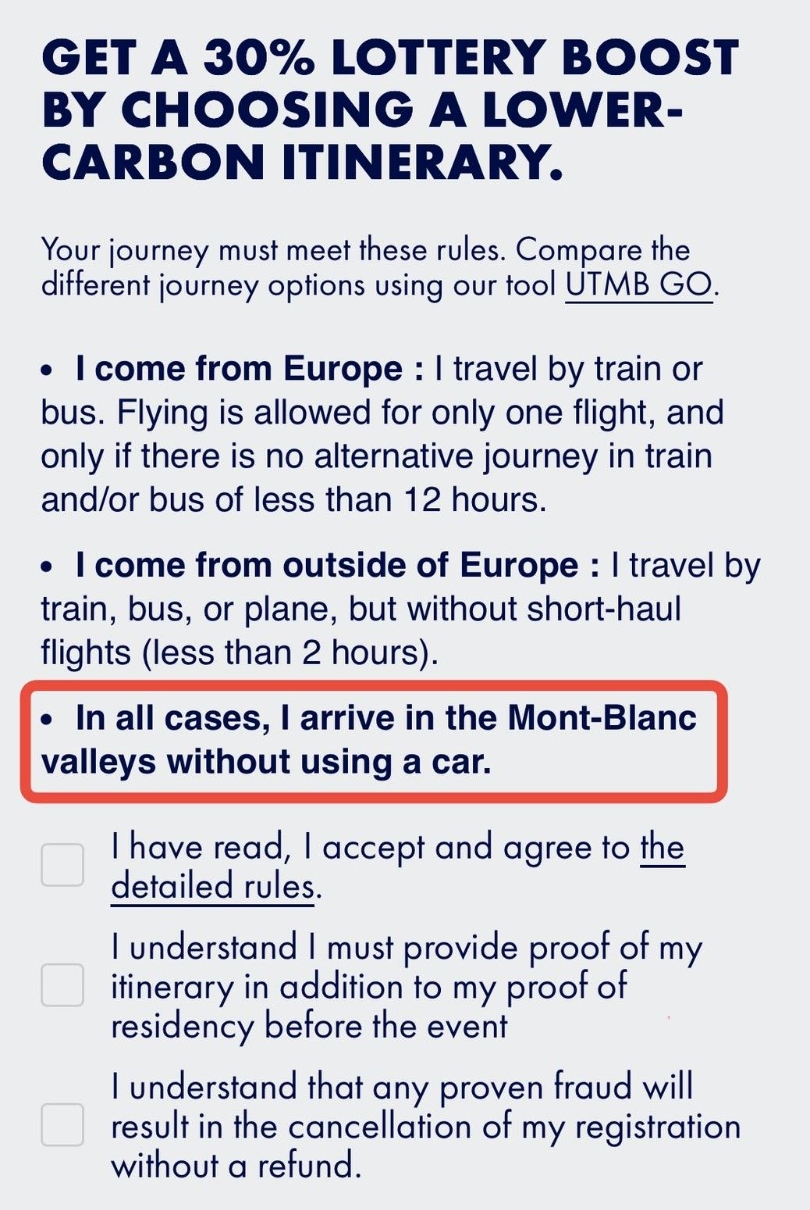Click the highlighted 'In all cases' rule text

click(x=370, y=740)
